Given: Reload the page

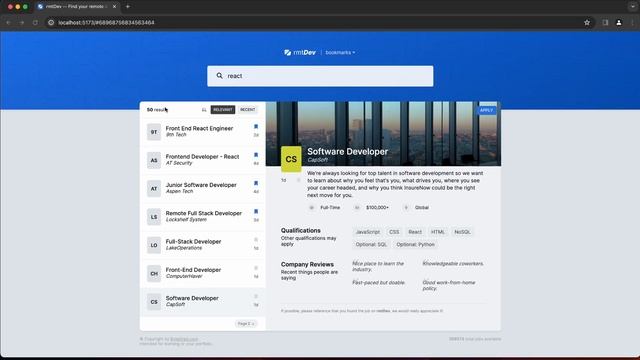Looking at the screenshot, I should point(35,22).
